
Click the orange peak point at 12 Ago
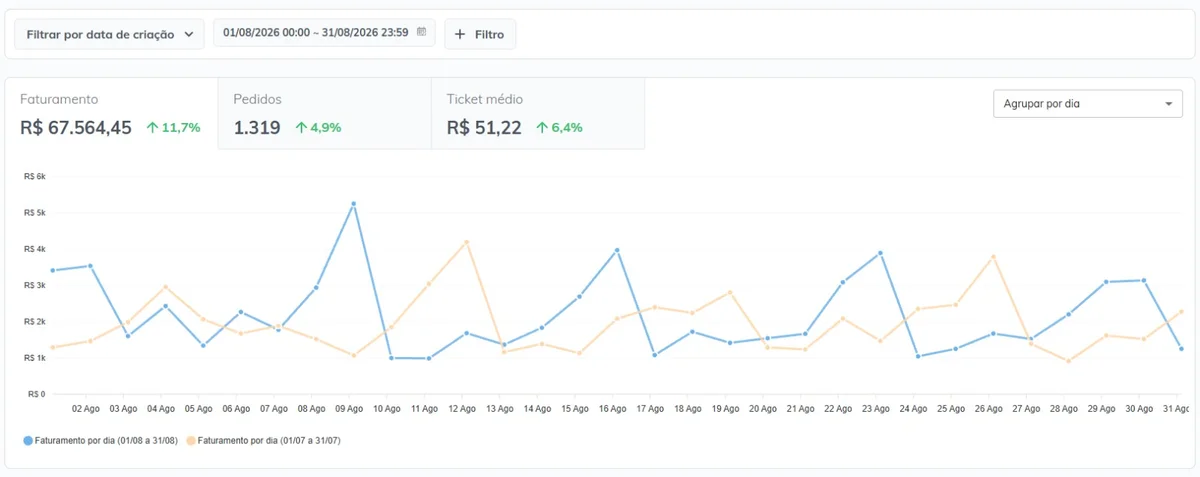click(x=466, y=242)
